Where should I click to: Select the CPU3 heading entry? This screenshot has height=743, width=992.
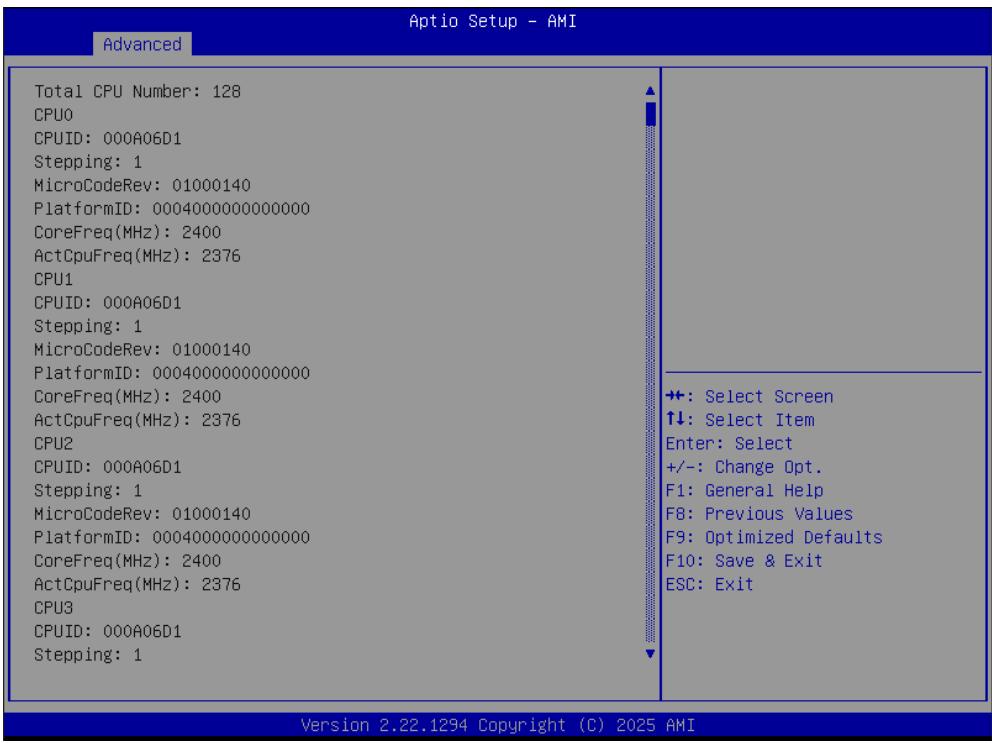[x=53, y=608]
